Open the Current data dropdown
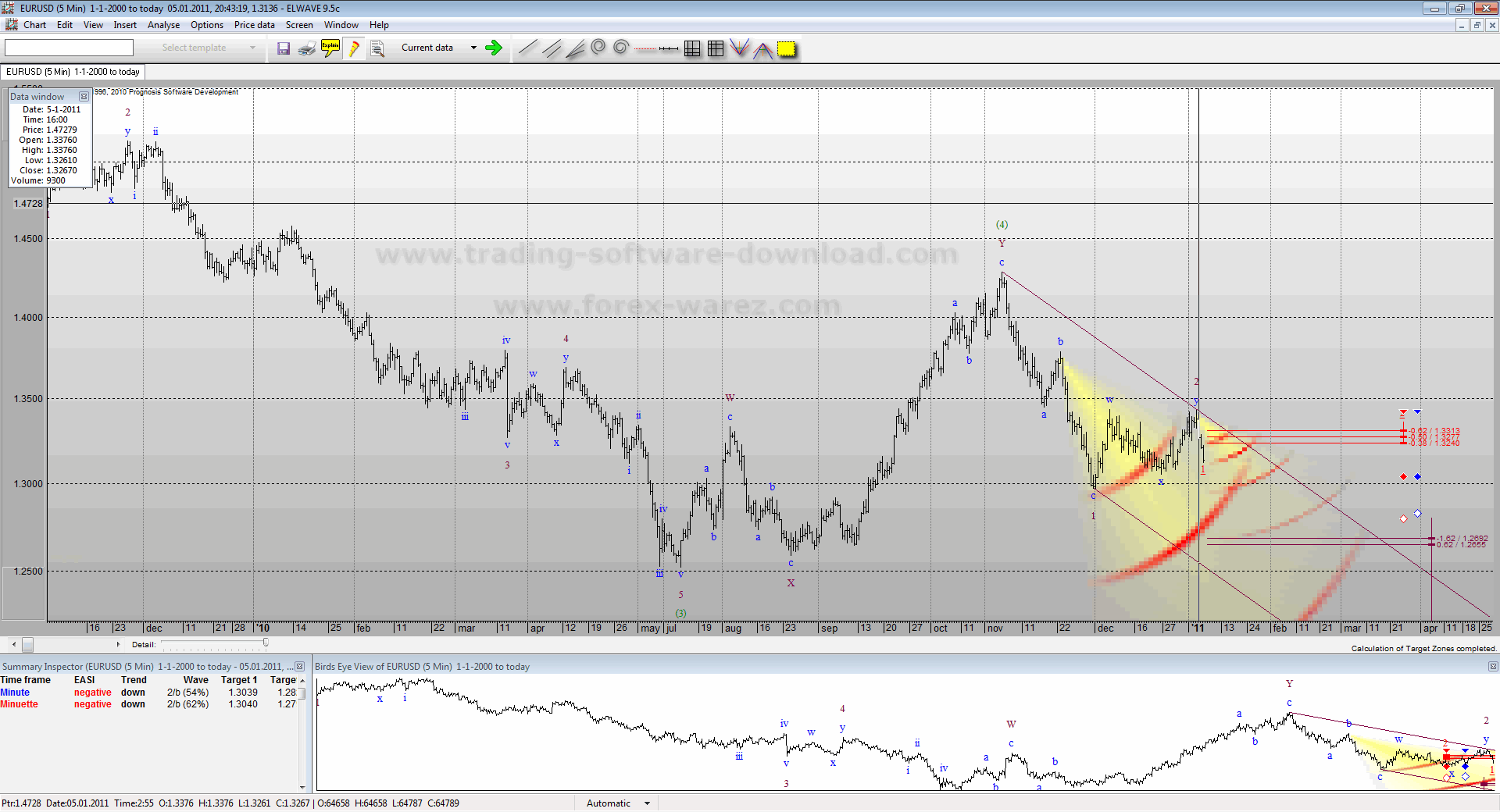The width and height of the screenshot is (1500, 812). point(473,48)
